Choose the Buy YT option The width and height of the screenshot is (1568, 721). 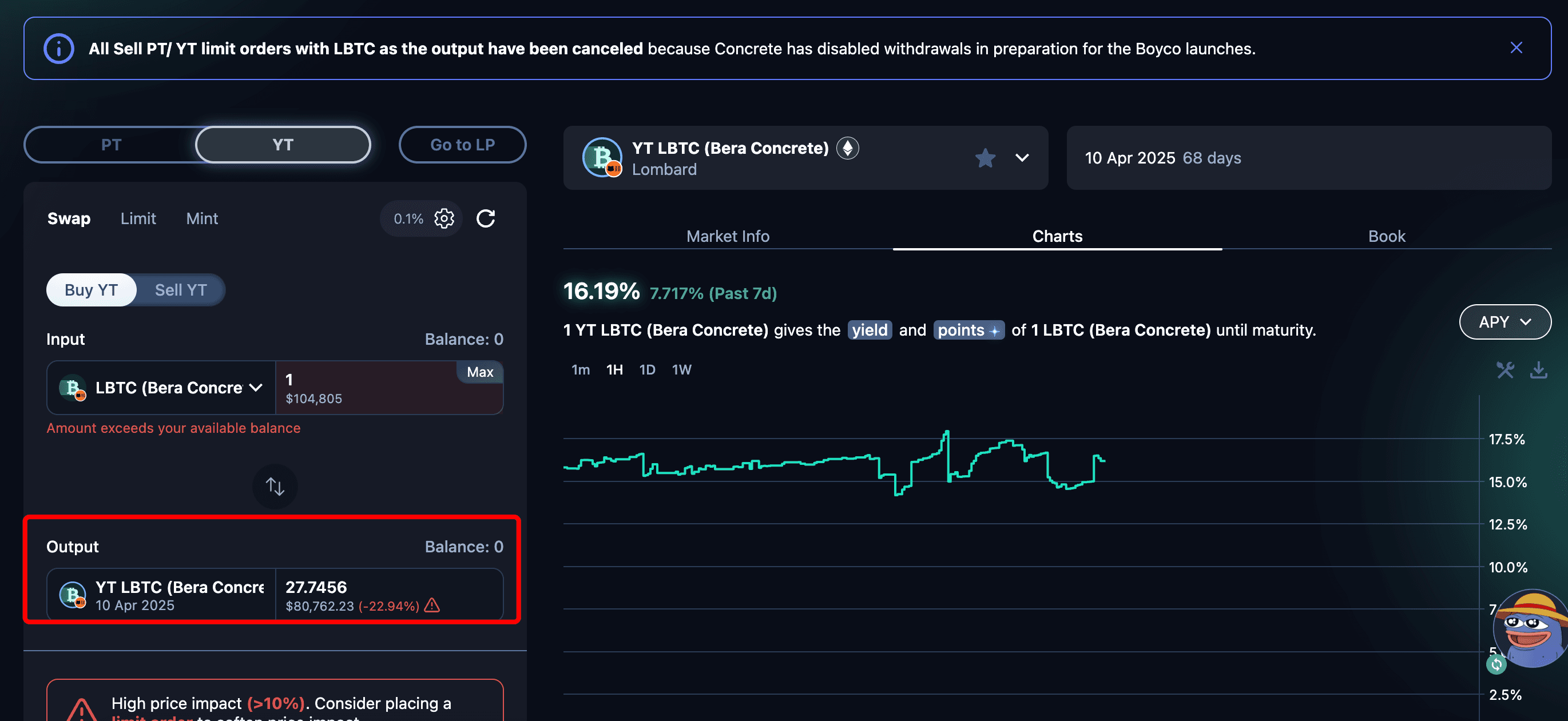click(x=92, y=290)
